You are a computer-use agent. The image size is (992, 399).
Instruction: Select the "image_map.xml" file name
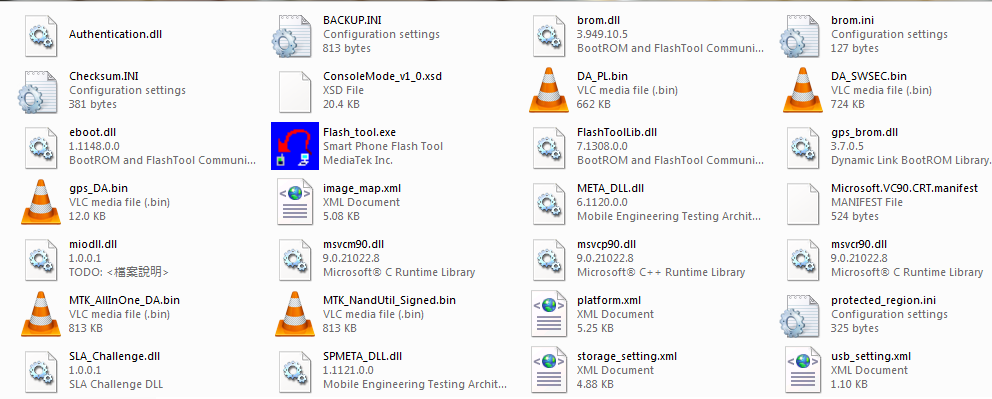pos(362,188)
